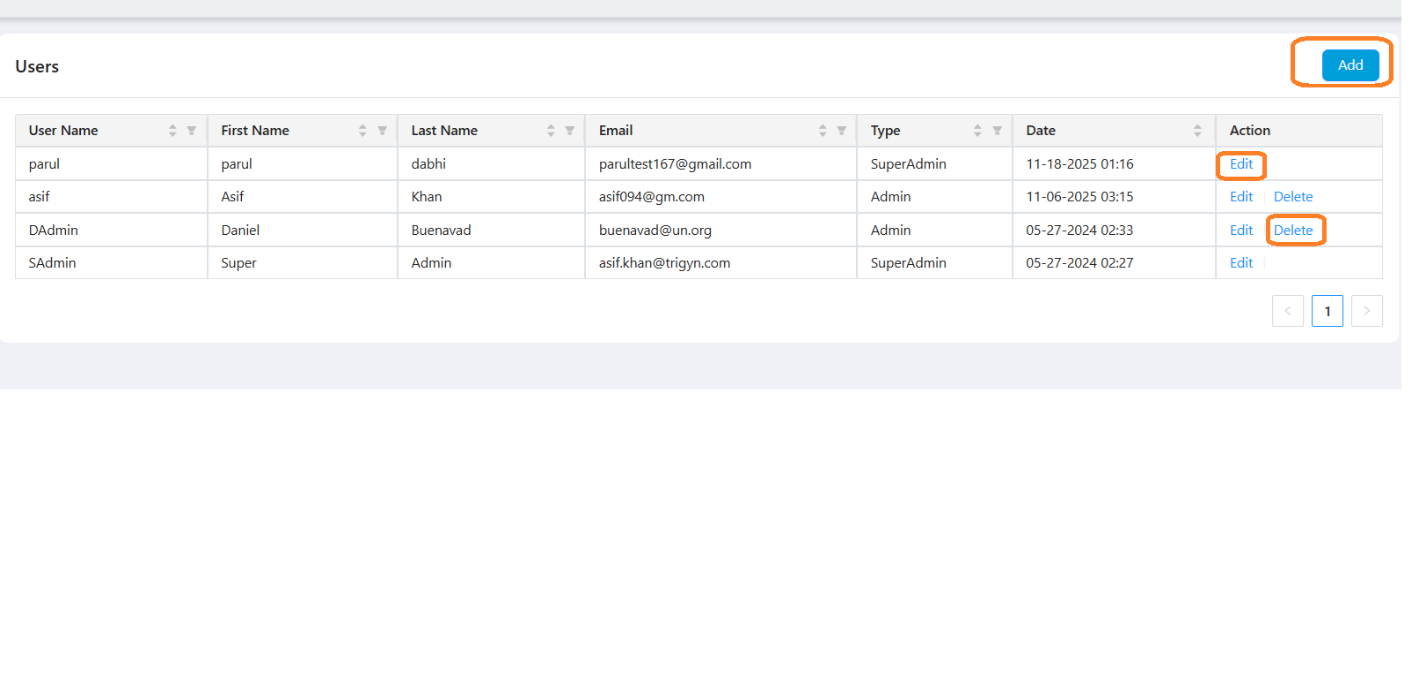Screen dimensions: 1426x688
Task: Go to the previous page arrow
Action: 1288,311
